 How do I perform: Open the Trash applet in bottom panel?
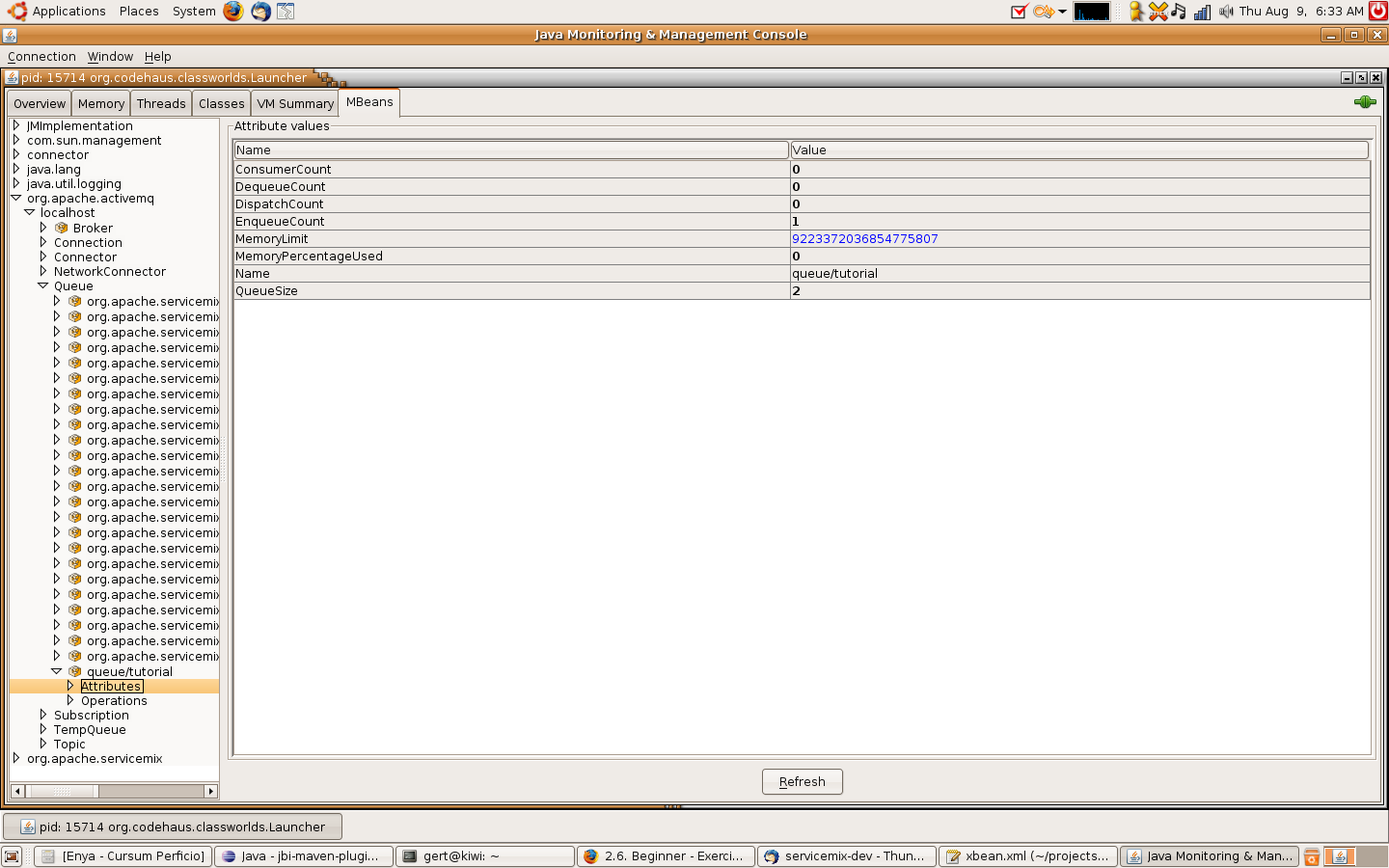point(1312,856)
